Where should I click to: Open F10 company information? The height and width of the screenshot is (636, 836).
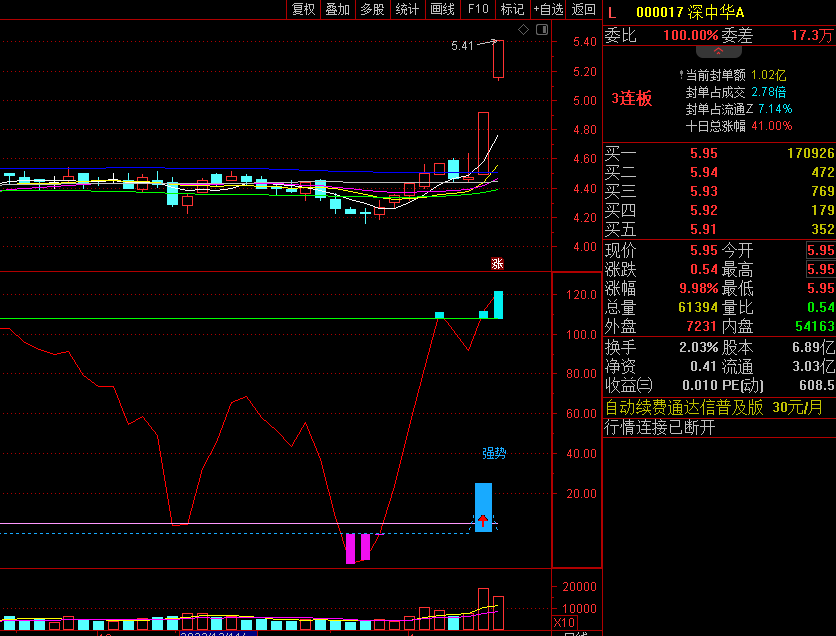click(478, 9)
